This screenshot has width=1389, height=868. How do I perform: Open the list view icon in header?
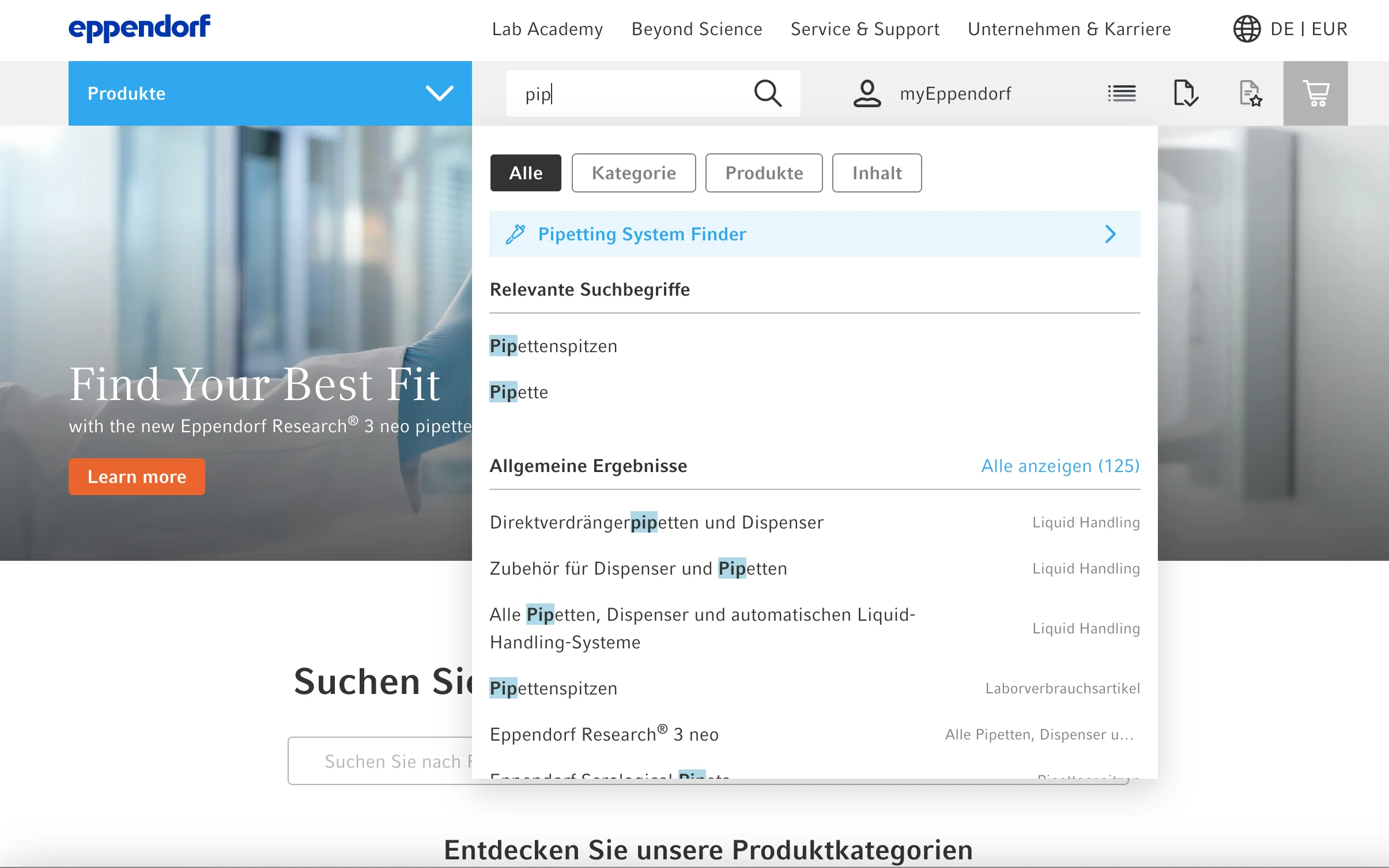coord(1122,93)
